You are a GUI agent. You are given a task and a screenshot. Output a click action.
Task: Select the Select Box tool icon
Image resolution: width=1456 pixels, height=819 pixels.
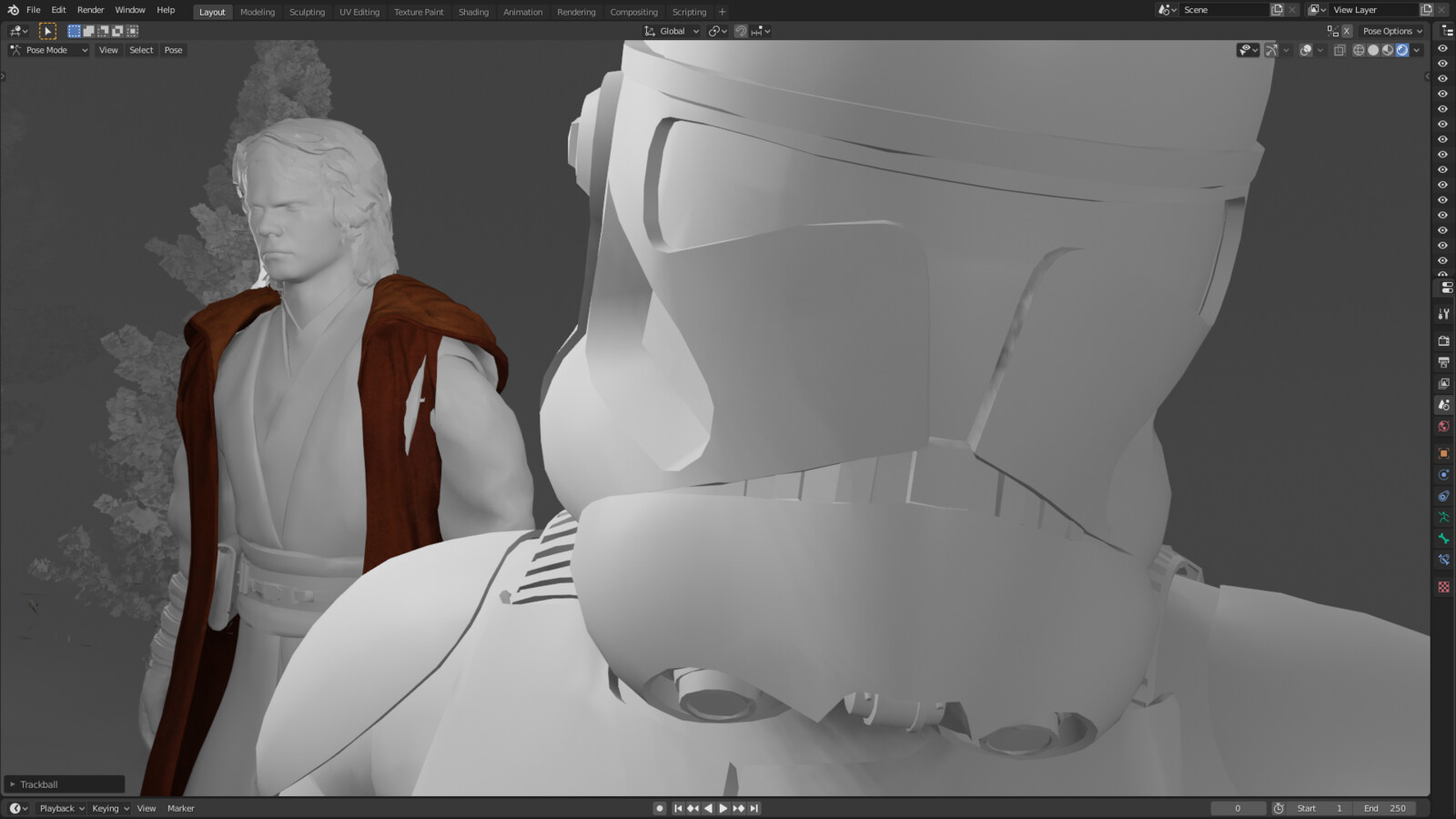click(x=47, y=31)
